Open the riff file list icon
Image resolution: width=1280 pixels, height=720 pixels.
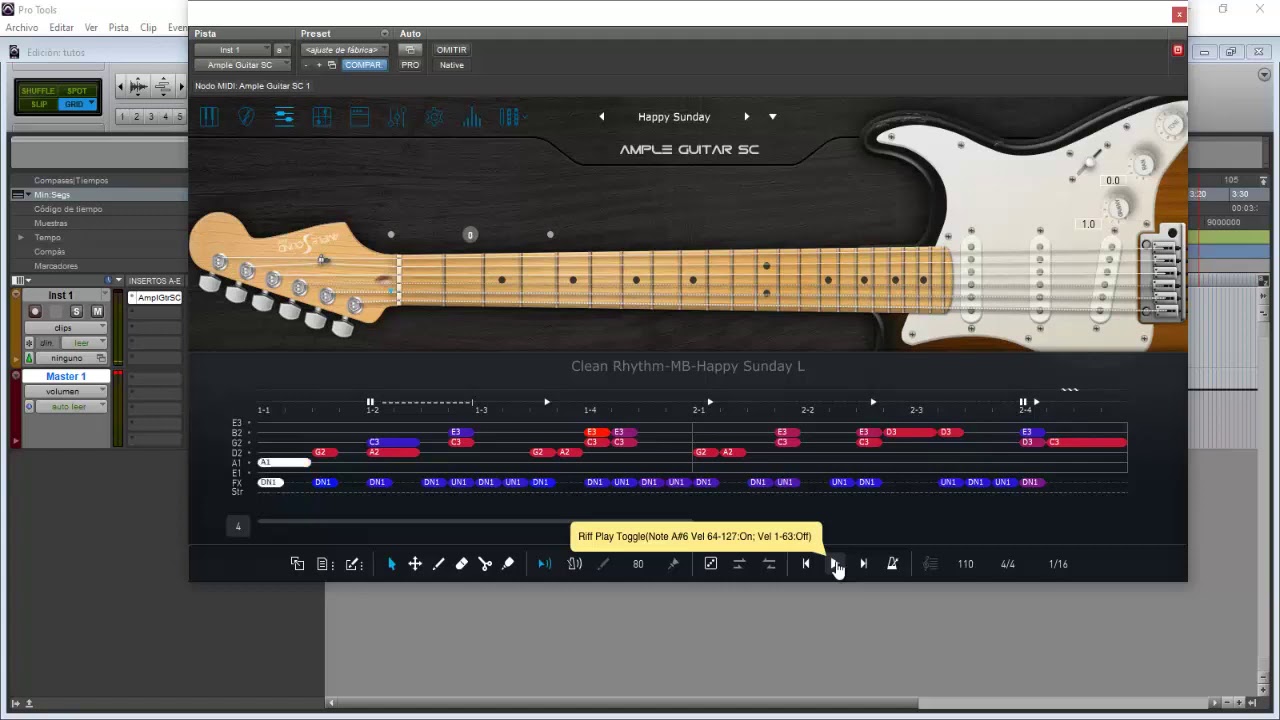click(324, 564)
